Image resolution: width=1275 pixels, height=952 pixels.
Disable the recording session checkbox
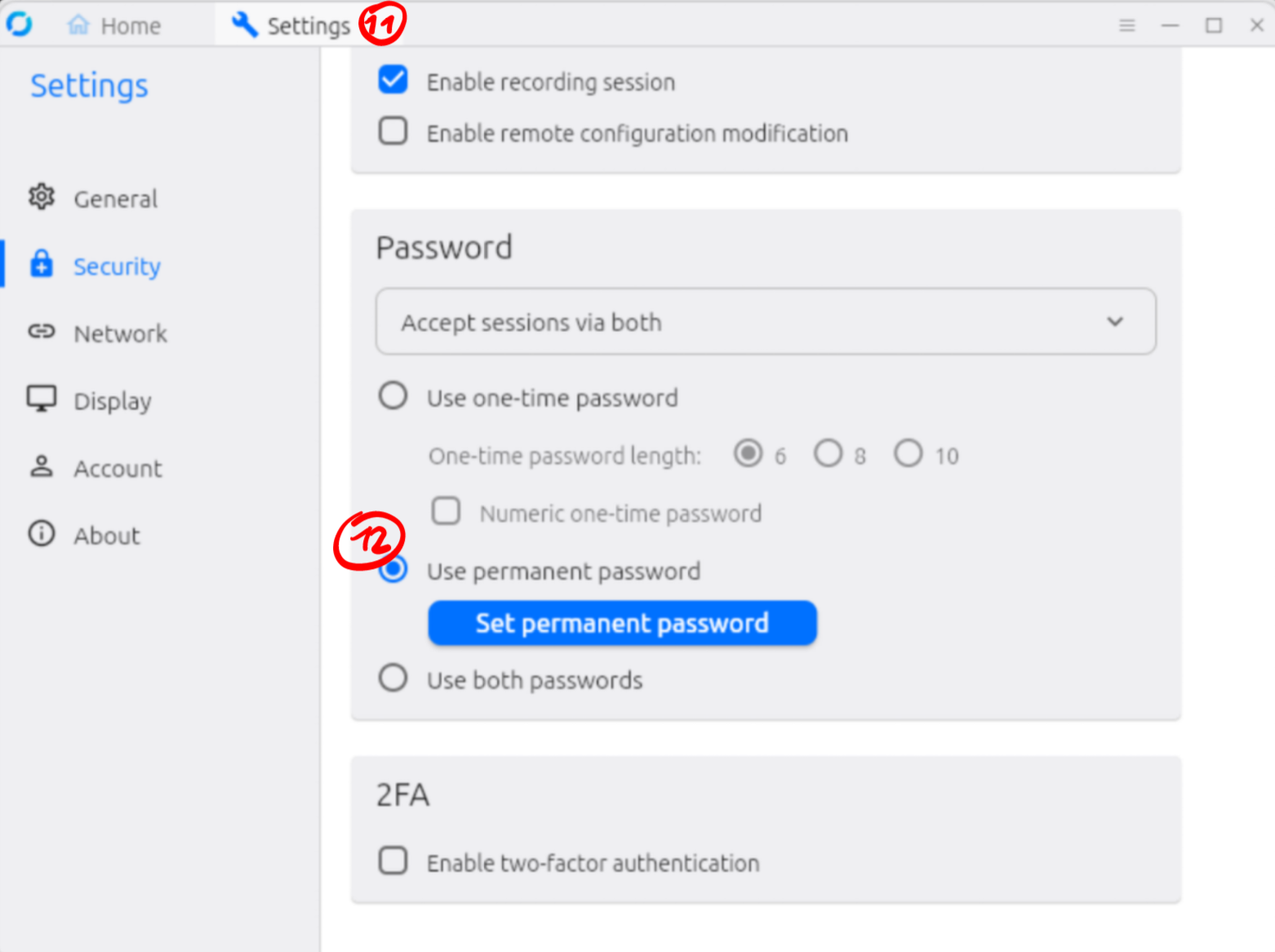tap(393, 81)
